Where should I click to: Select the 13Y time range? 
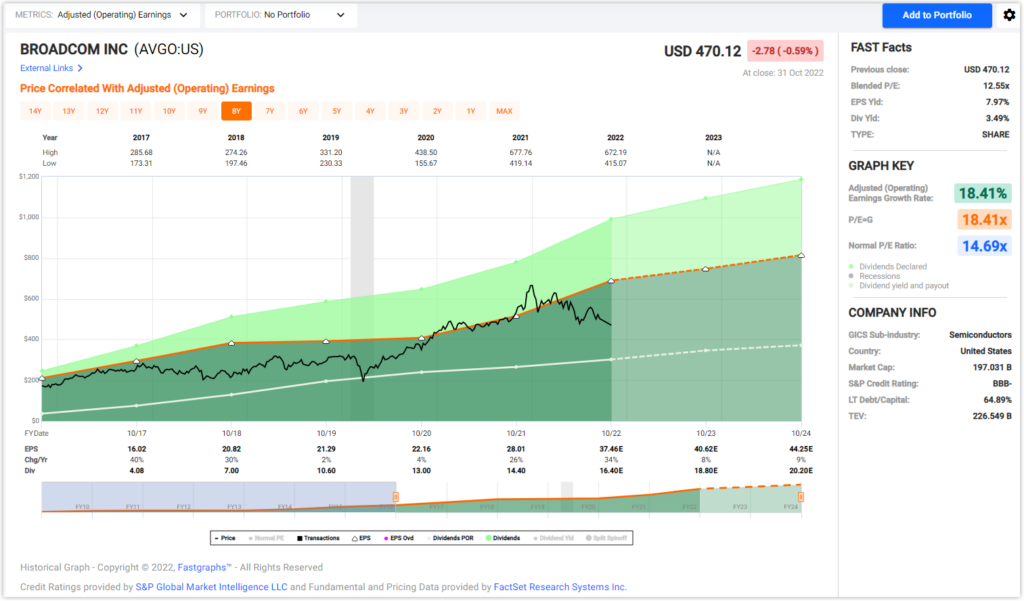69,111
